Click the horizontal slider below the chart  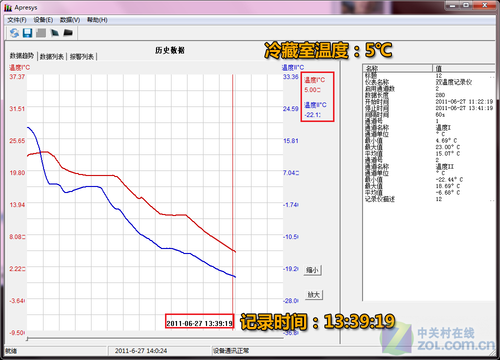click(x=155, y=339)
